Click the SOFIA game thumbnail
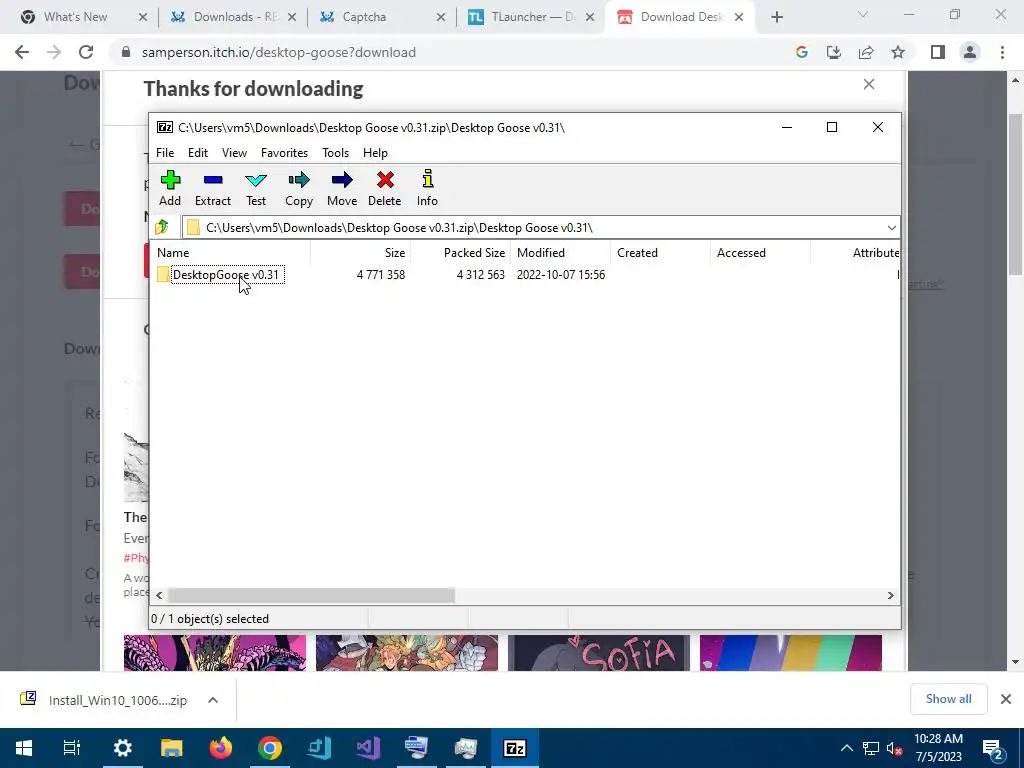Viewport: 1024px width, 768px height. [x=599, y=652]
